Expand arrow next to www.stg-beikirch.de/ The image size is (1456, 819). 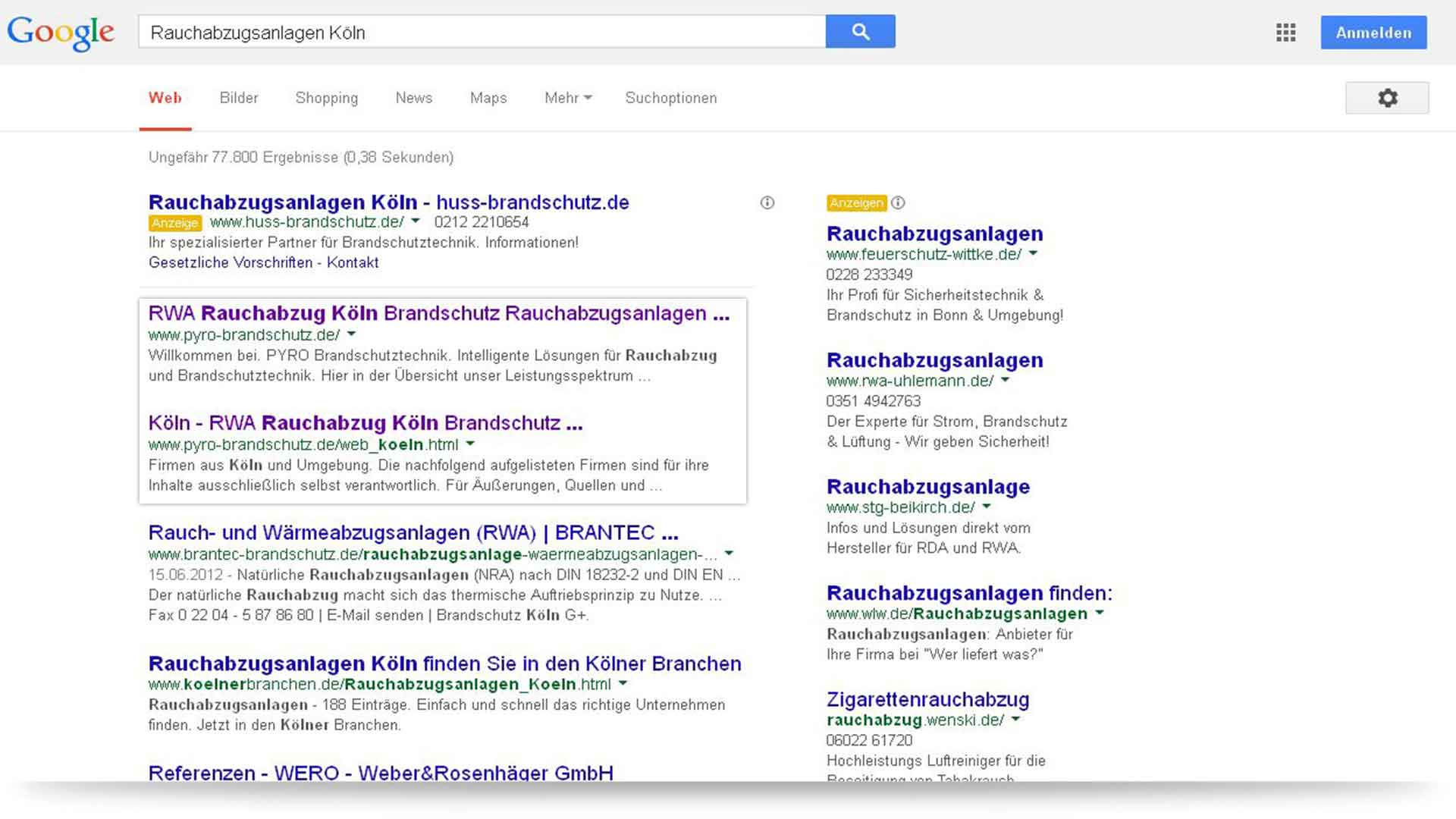tap(987, 507)
